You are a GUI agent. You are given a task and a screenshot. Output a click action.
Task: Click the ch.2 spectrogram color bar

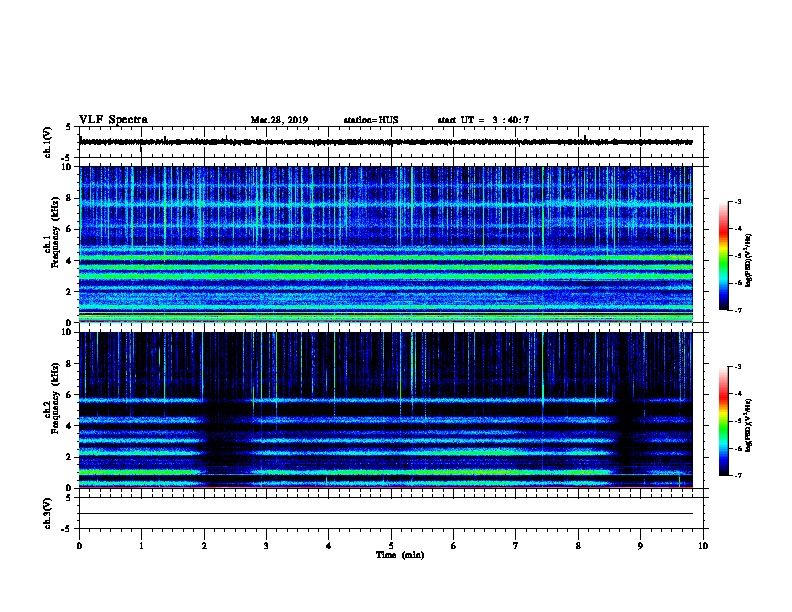(x=723, y=421)
